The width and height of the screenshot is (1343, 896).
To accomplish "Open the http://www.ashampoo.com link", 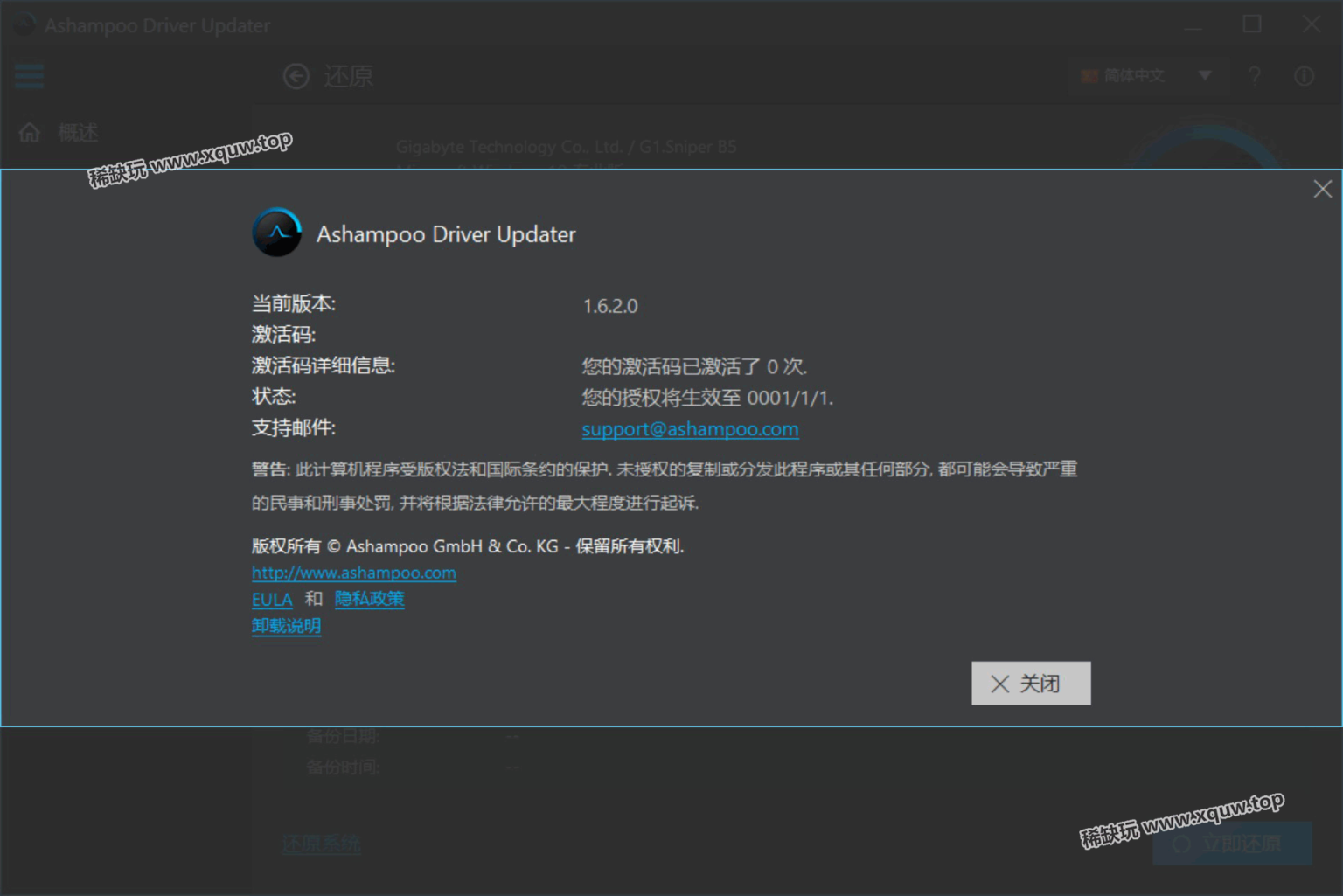I will point(354,573).
